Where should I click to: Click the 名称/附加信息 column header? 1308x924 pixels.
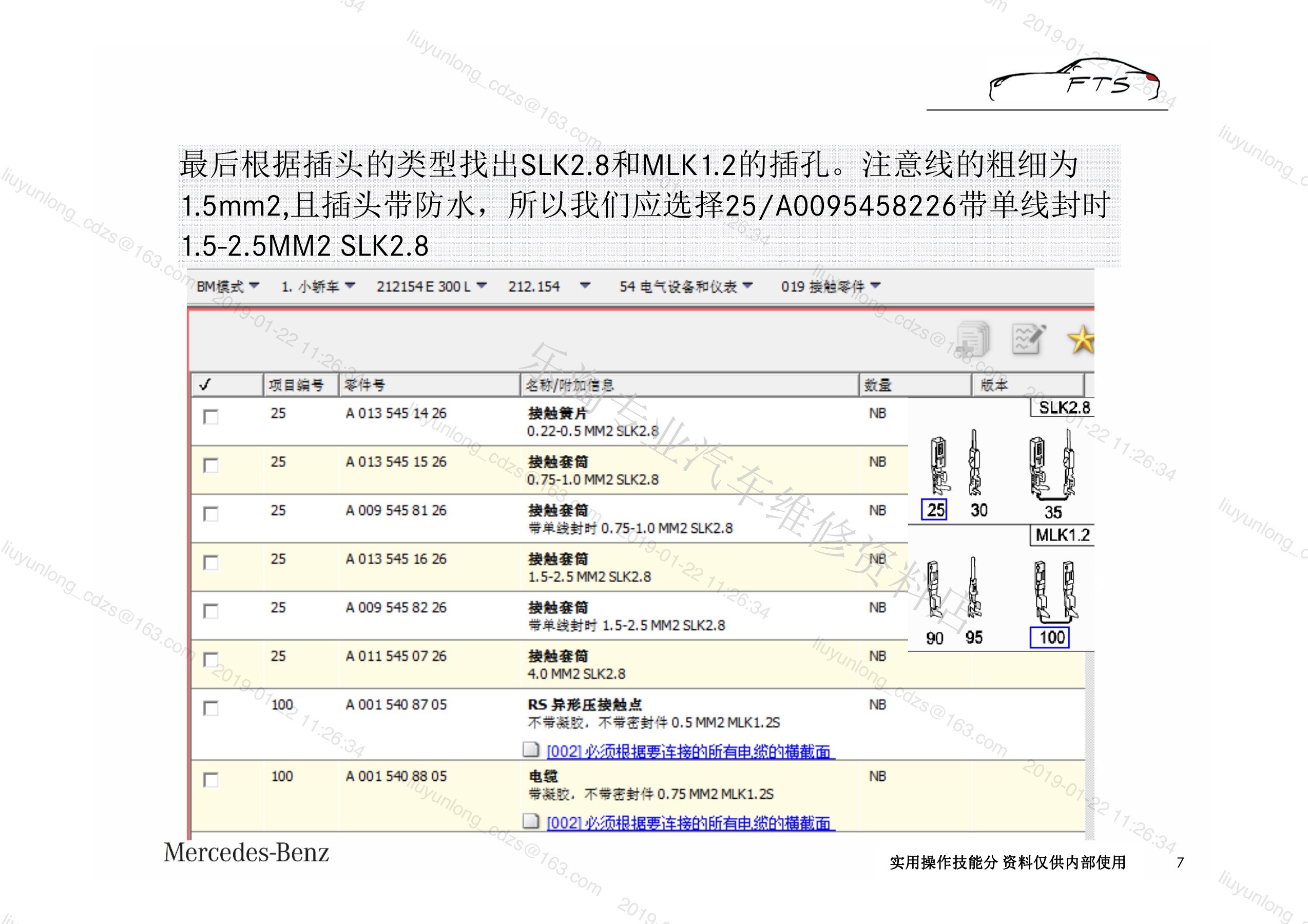tap(689, 385)
